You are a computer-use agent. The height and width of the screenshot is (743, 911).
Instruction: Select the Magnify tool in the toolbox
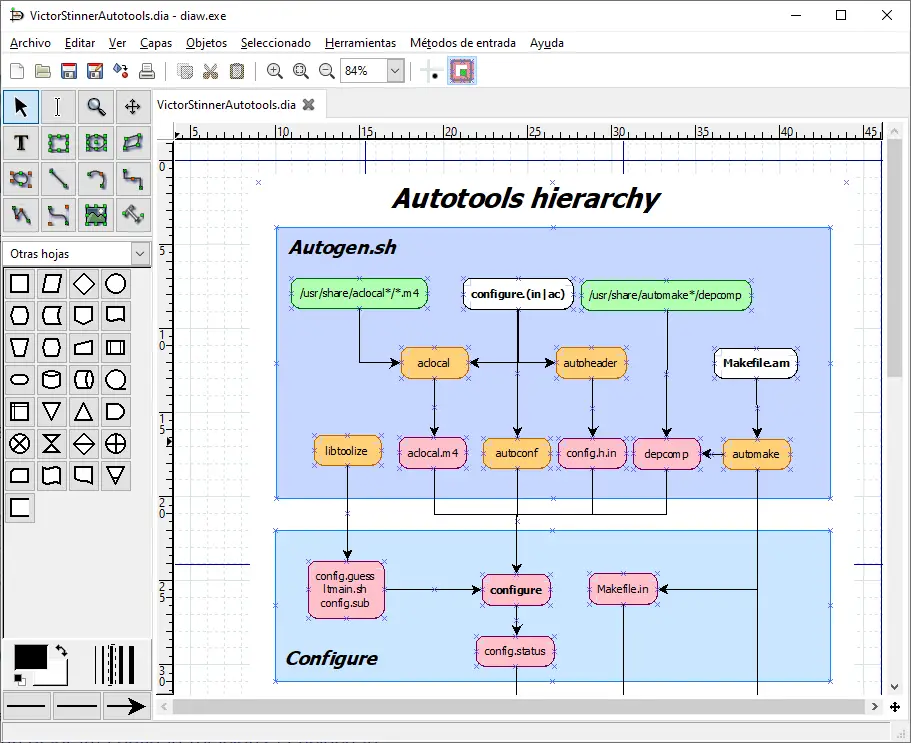[96, 107]
